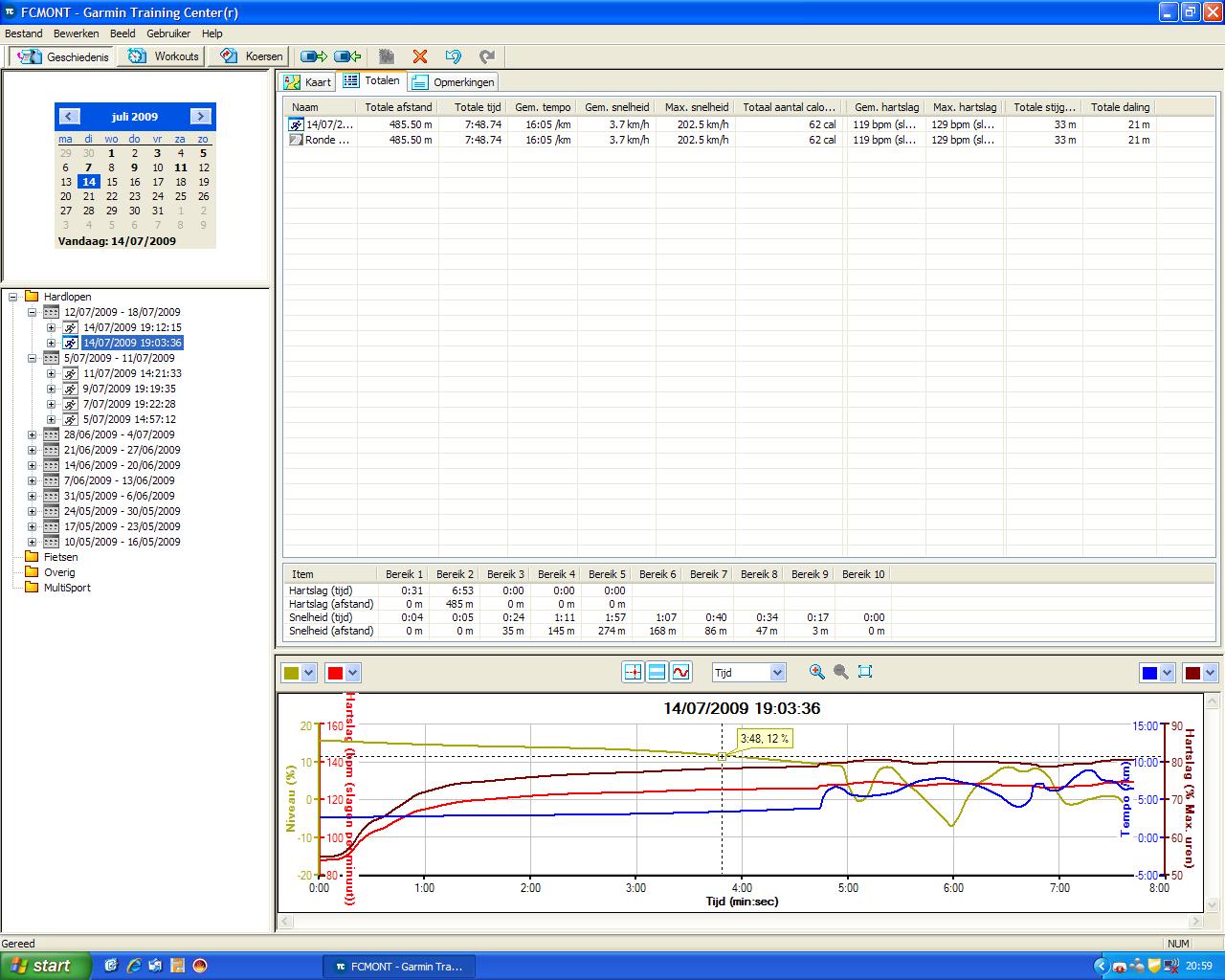Click the blue color swatch
This screenshot has height=980, width=1225.
1149,673
